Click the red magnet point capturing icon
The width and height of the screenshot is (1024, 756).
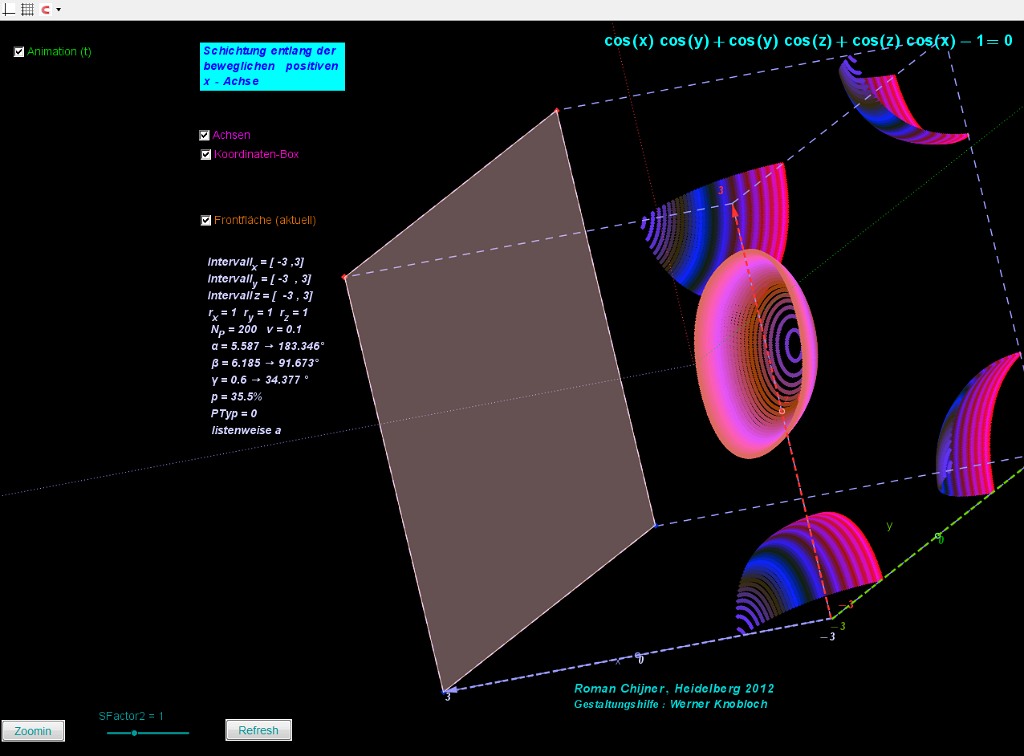(45, 9)
